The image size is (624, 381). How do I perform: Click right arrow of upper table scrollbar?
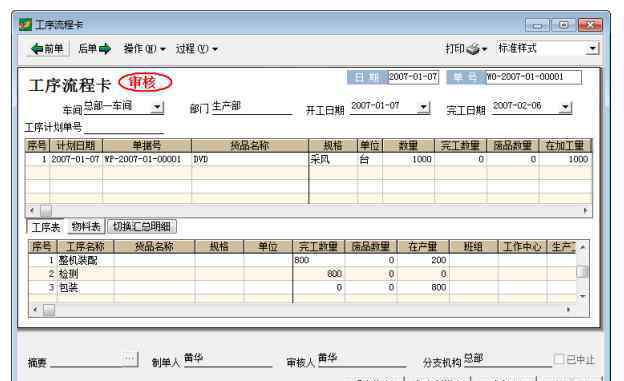tap(585, 211)
